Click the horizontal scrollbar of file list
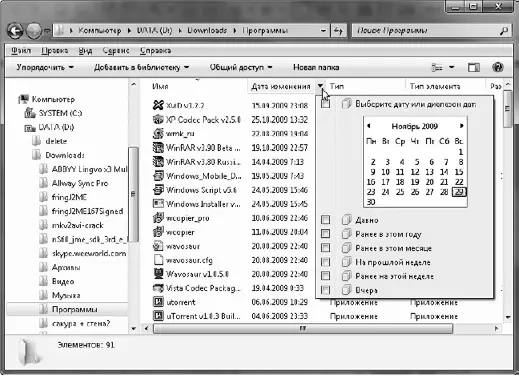Screen dimensions: 519x376 point(303,328)
